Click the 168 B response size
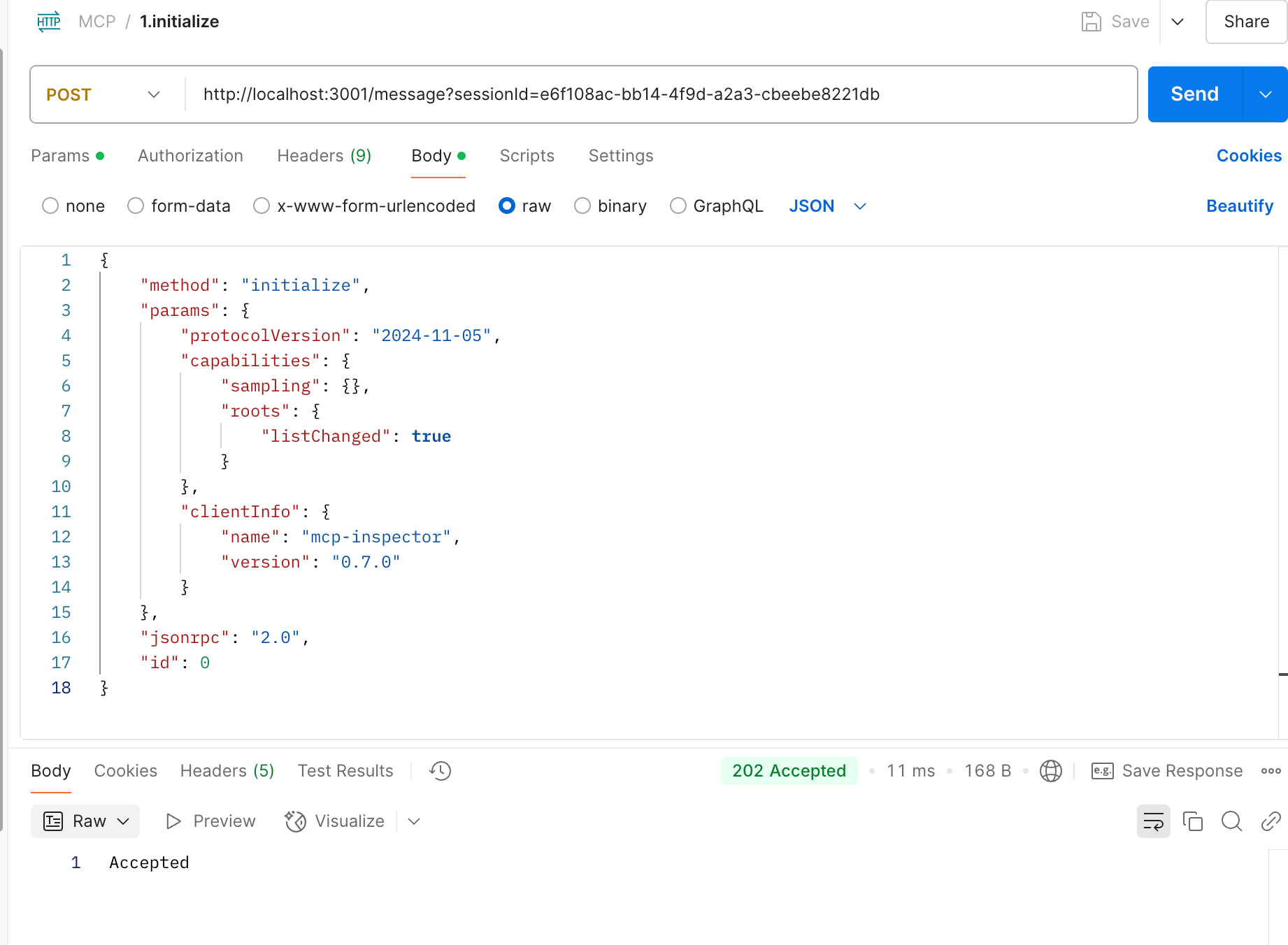This screenshot has height=945, width=1288. pos(988,771)
